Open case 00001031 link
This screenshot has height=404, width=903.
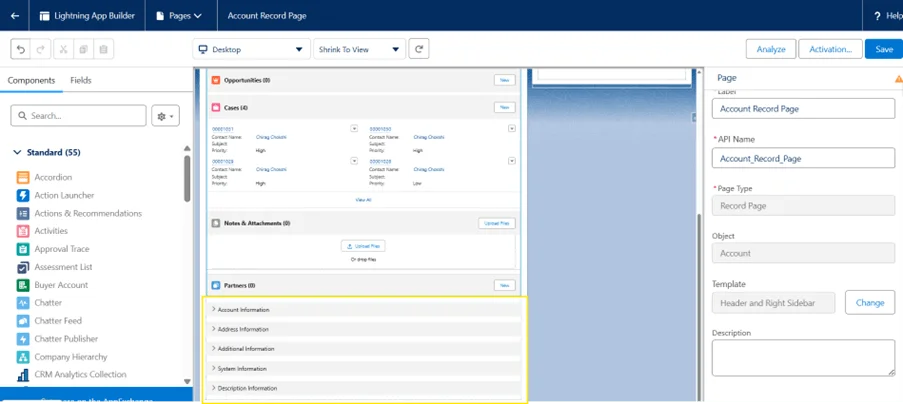click(222, 129)
